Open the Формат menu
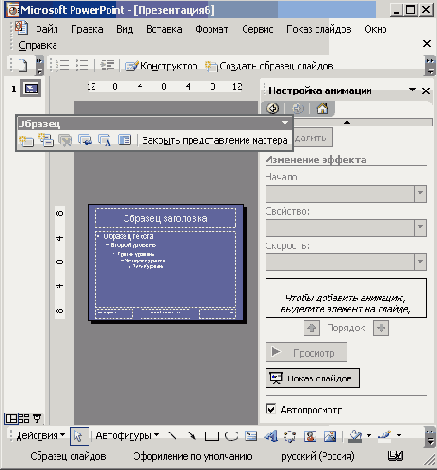Image resolution: width=437 pixels, height=470 pixels. click(212, 29)
